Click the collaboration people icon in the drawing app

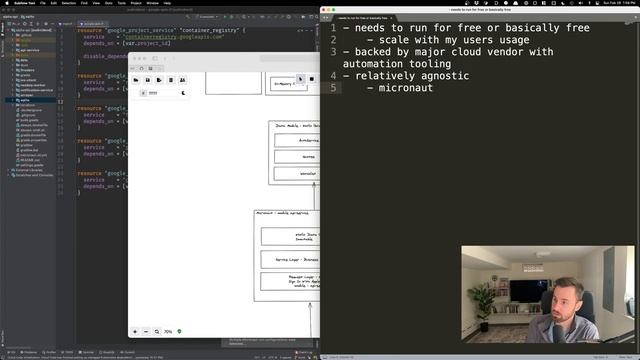point(182,80)
